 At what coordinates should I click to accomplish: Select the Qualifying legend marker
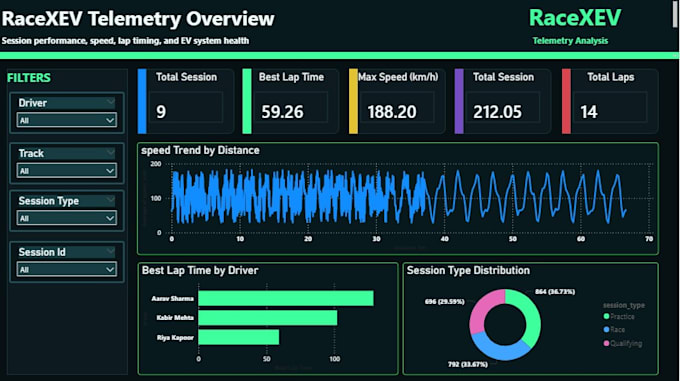pyautogui.click(x=606, y=343)
